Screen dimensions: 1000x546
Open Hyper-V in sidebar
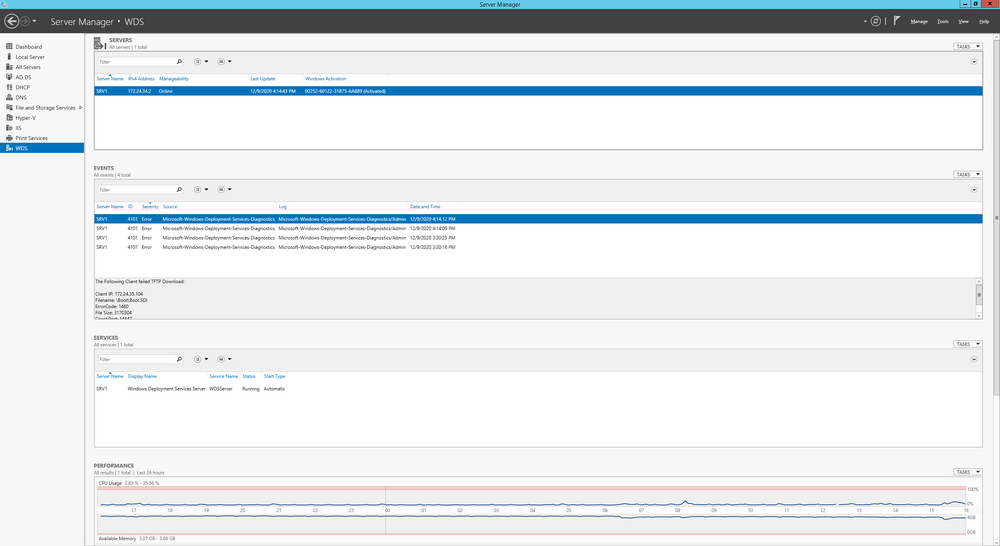[26, 117]
